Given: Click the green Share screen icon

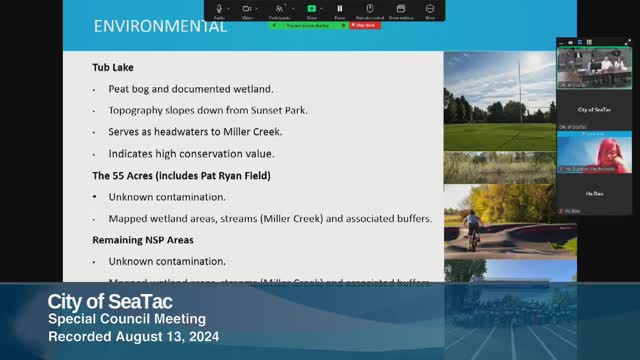Looking at the screenshot, I should tap(312, 9).
